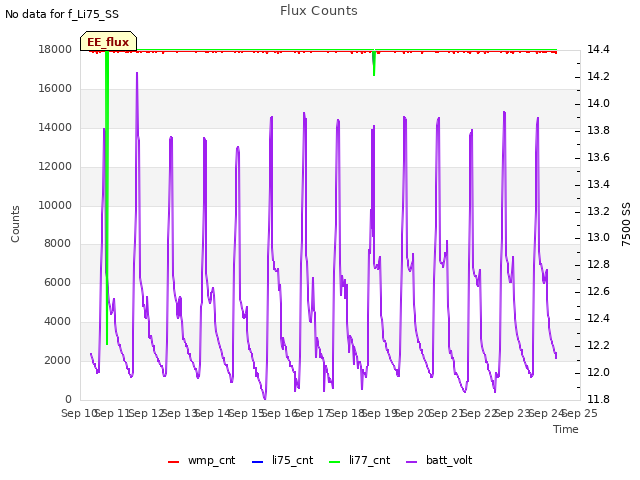Viewport: 640px width, 480px height.
Task: Click the purple batt_volt legend swatch
Action: (x=412, y=462)
